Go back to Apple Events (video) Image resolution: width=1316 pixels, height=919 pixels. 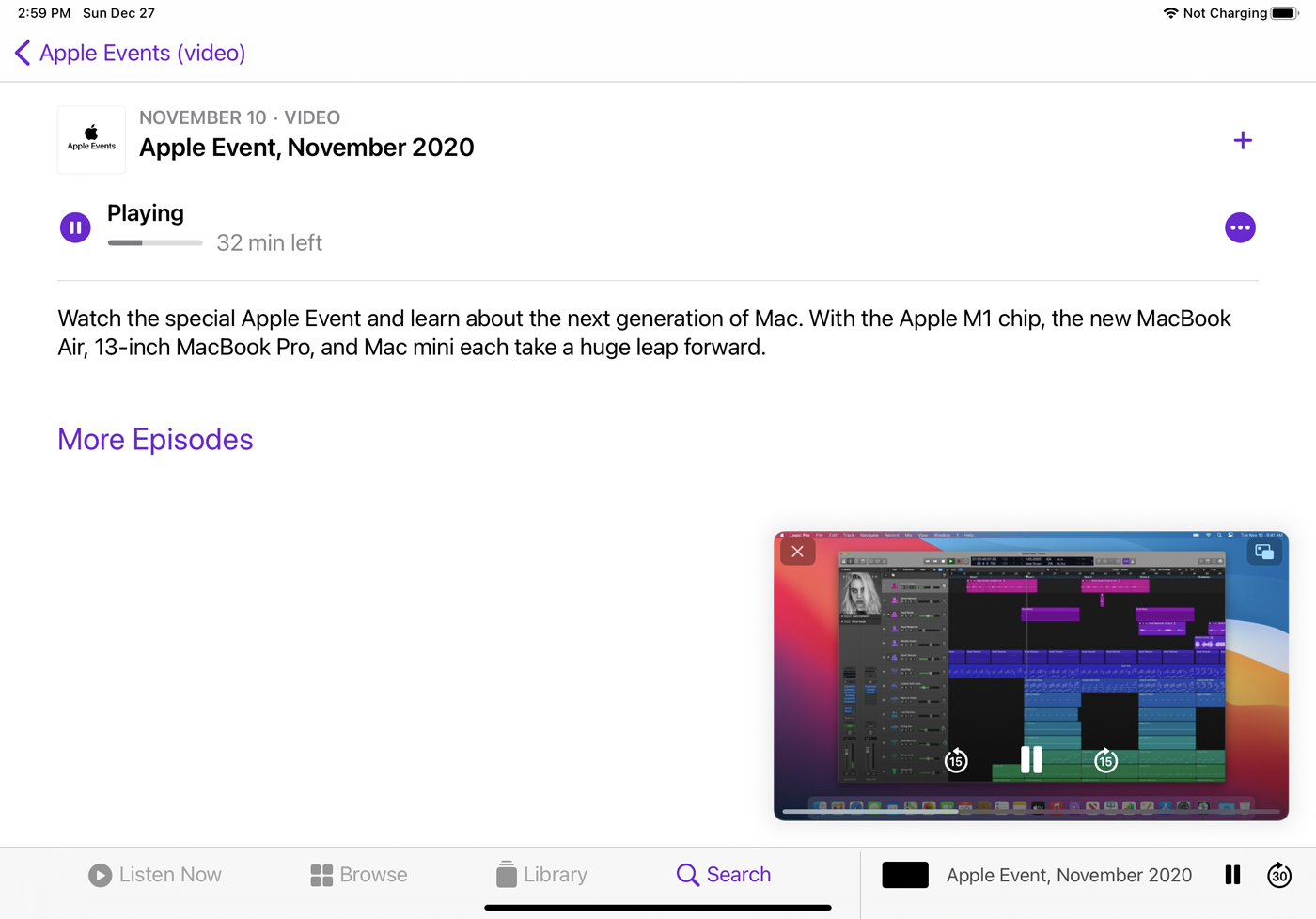[130, 53]
